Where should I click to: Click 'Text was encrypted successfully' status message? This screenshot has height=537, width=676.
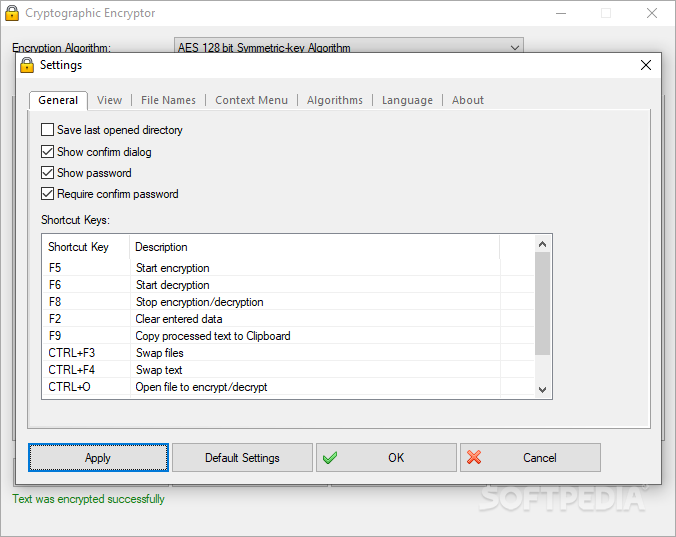pos(88,499)
